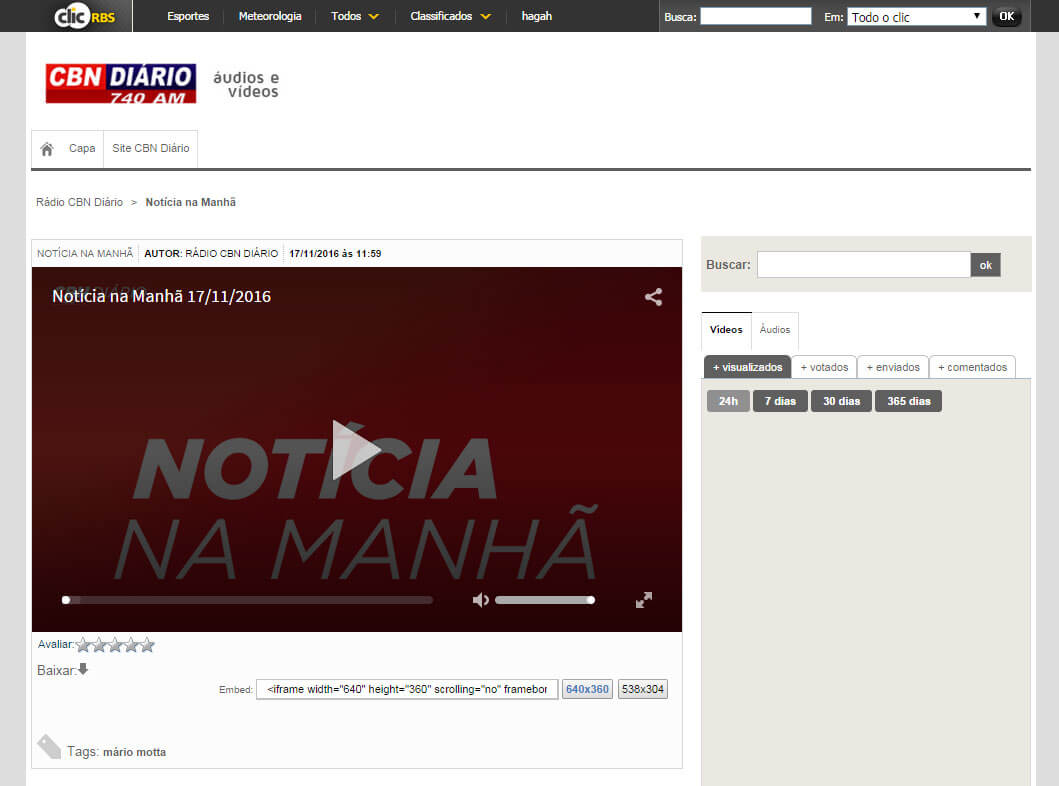Open Meteorologia in the top bar
Screen dimensions: 1059x786
269,16
